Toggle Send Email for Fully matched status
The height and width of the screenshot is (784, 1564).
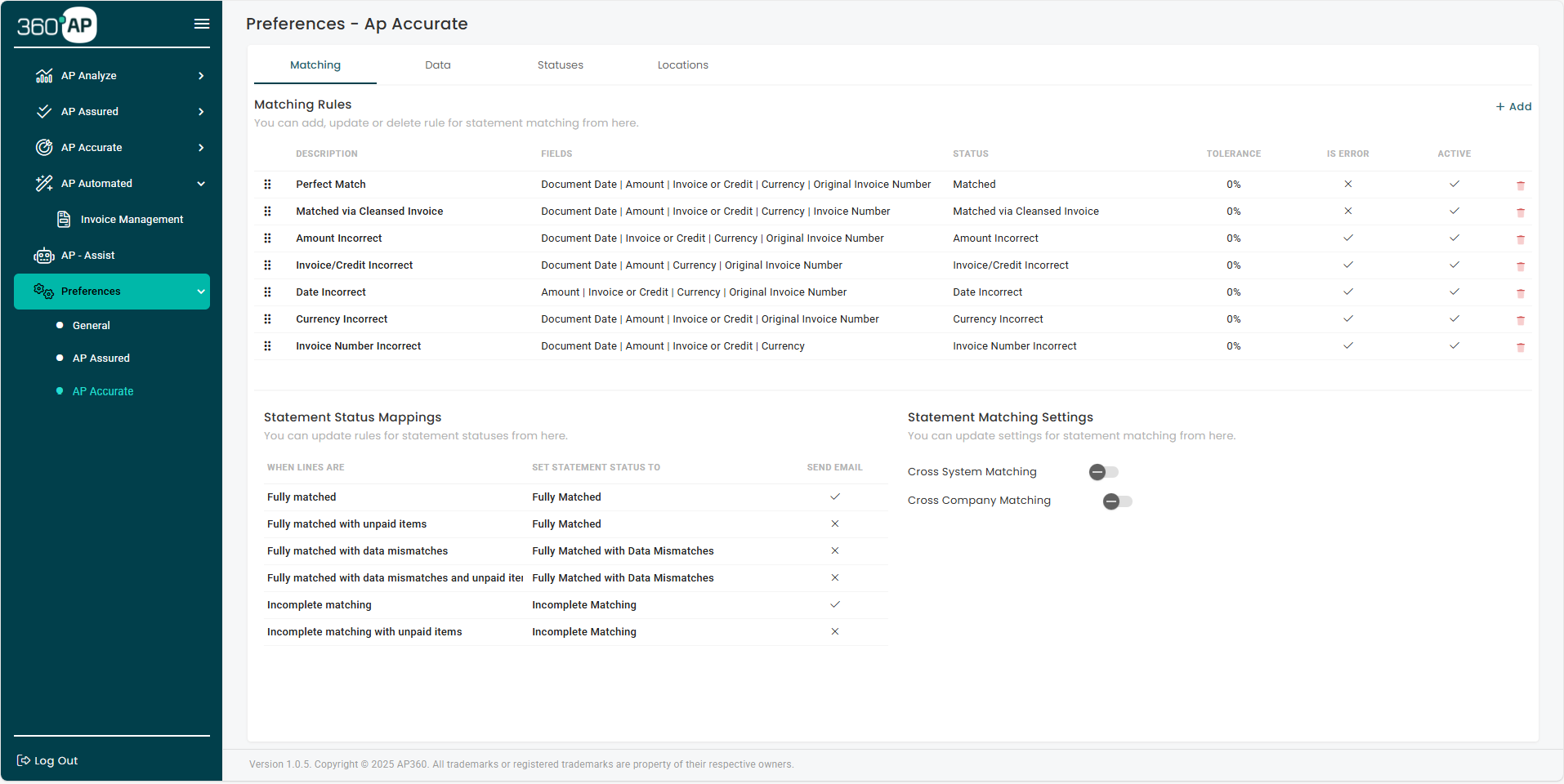click(x=834, y=497)
